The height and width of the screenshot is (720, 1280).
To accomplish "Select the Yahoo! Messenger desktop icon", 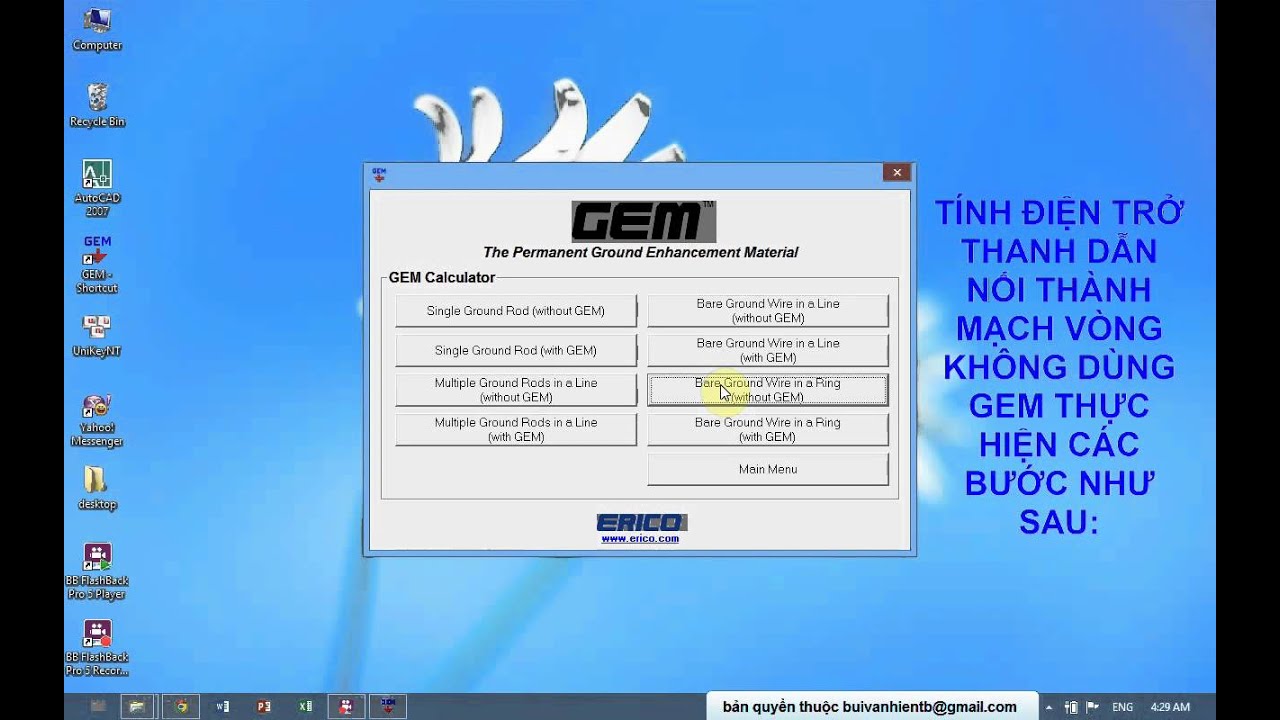I will (97, 420).
